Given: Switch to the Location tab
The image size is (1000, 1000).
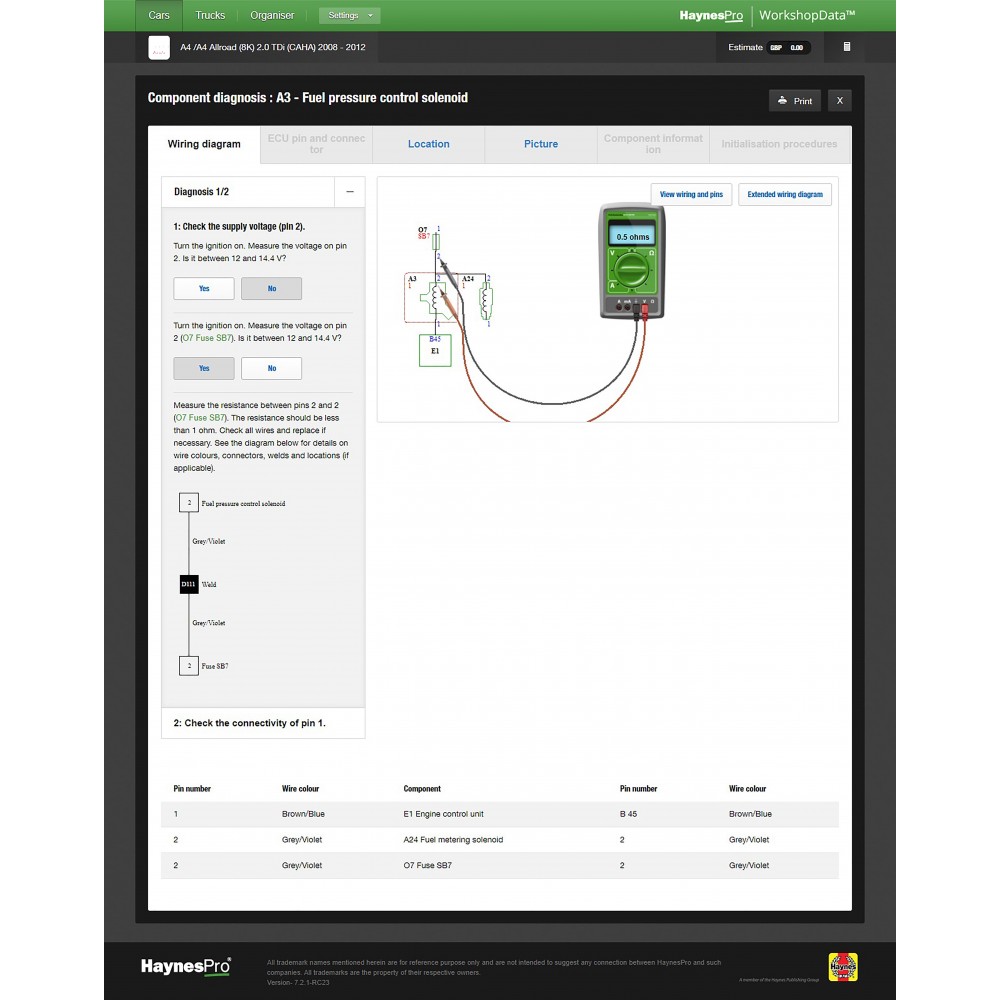Looking at the screenshot, I should 428,144.
